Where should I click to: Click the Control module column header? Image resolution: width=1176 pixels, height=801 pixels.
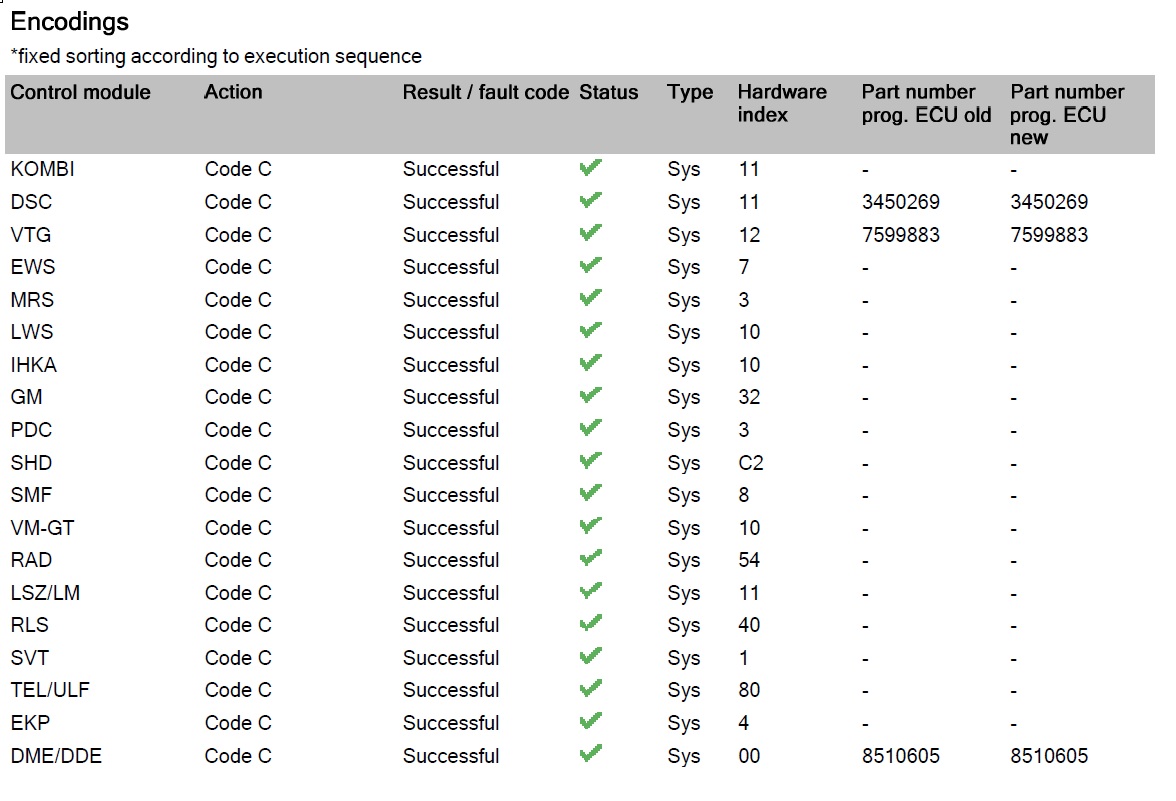[x=80, y=92]
